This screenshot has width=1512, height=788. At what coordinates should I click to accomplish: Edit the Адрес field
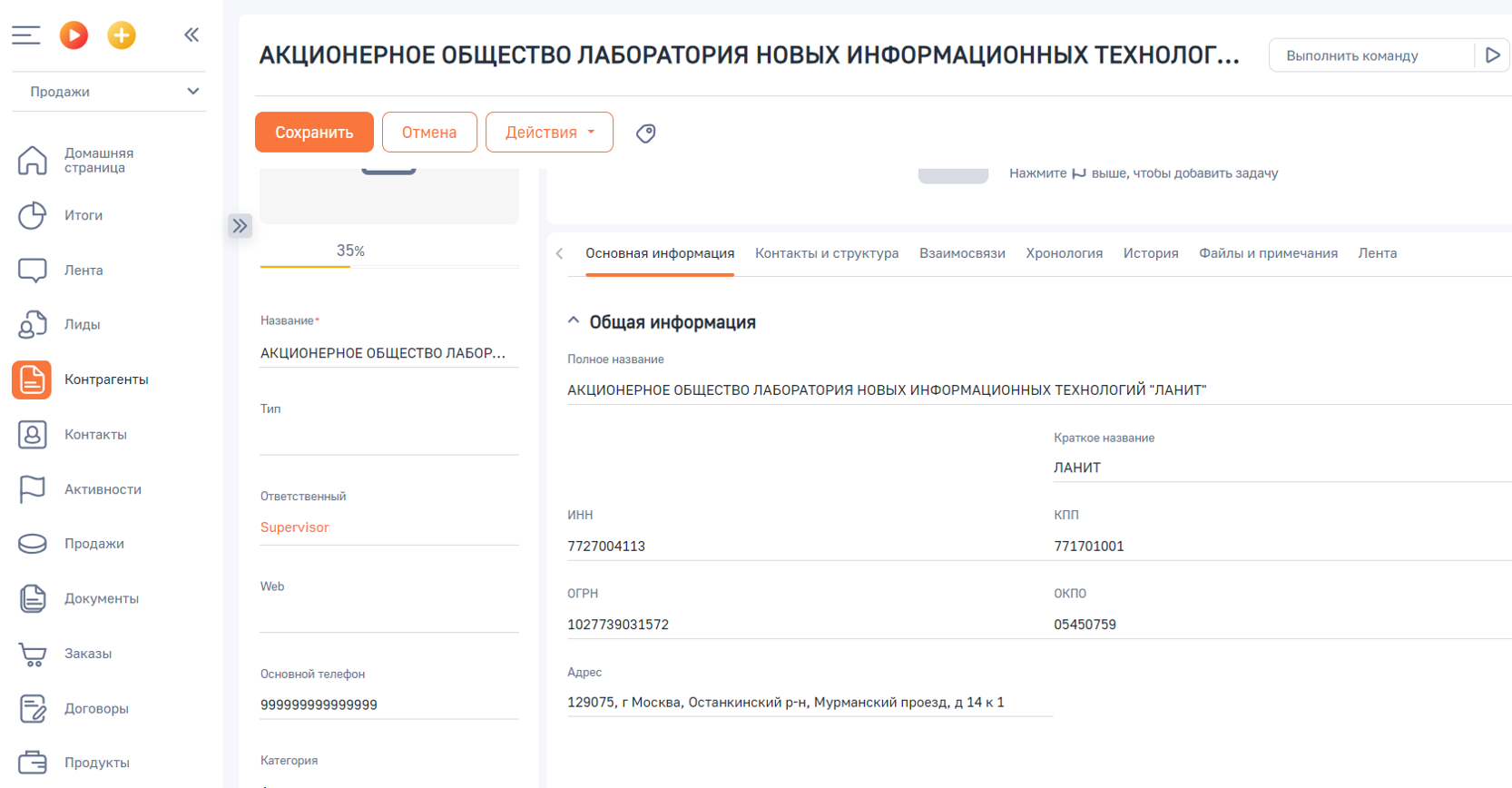(810, 703)
